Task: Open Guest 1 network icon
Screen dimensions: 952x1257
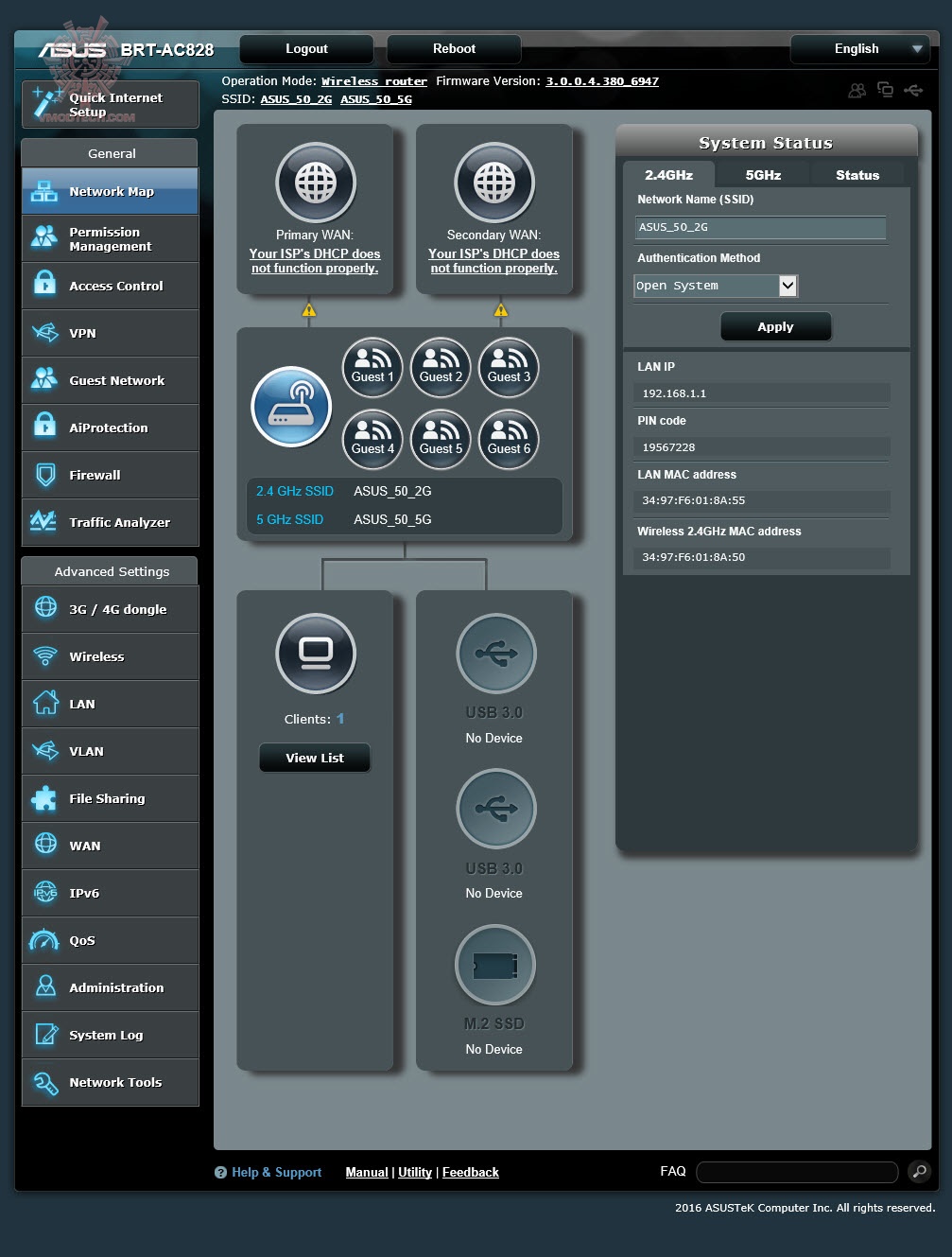Action: [372, 367]
